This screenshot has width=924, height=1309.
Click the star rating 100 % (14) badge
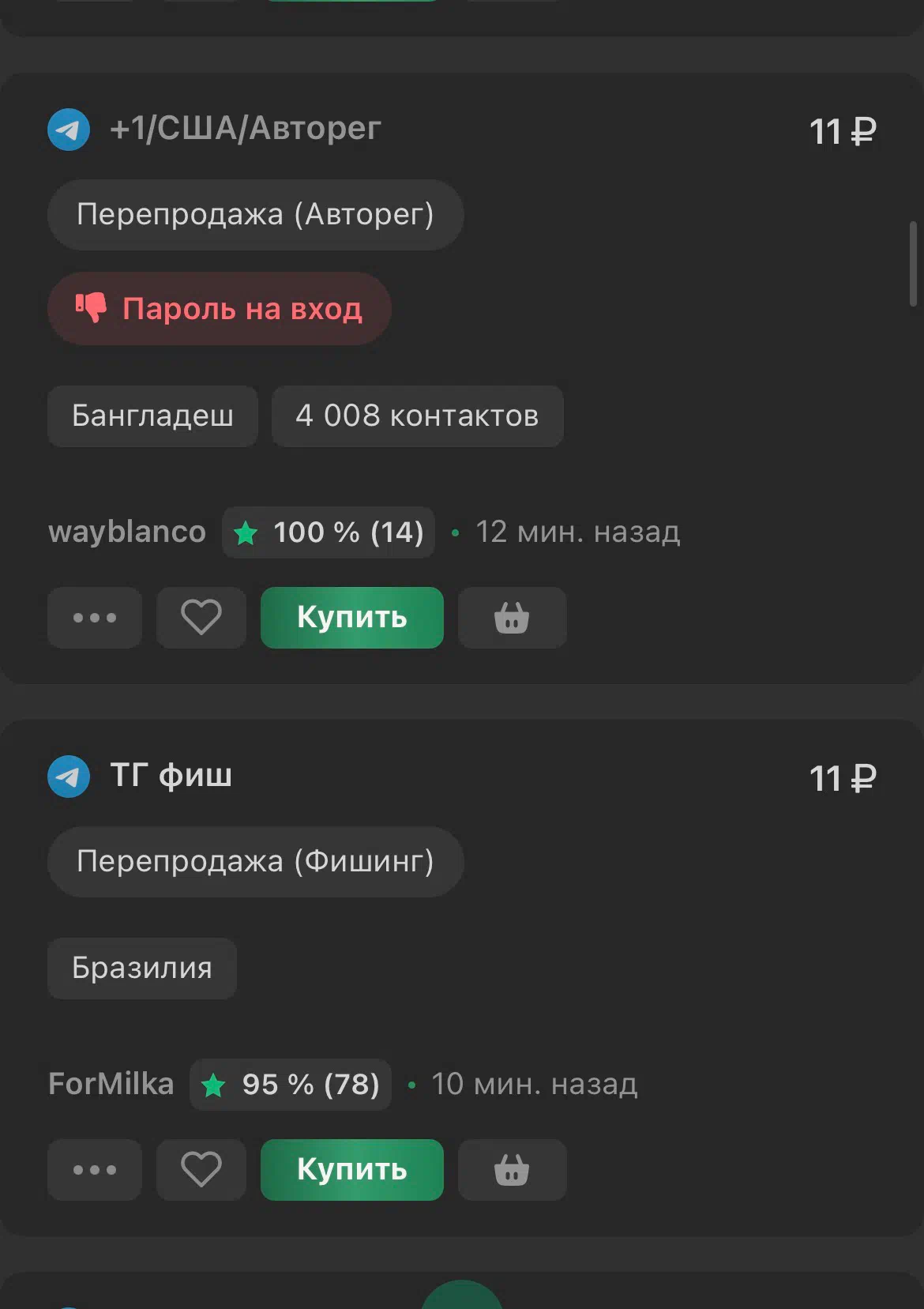[329, 532]
